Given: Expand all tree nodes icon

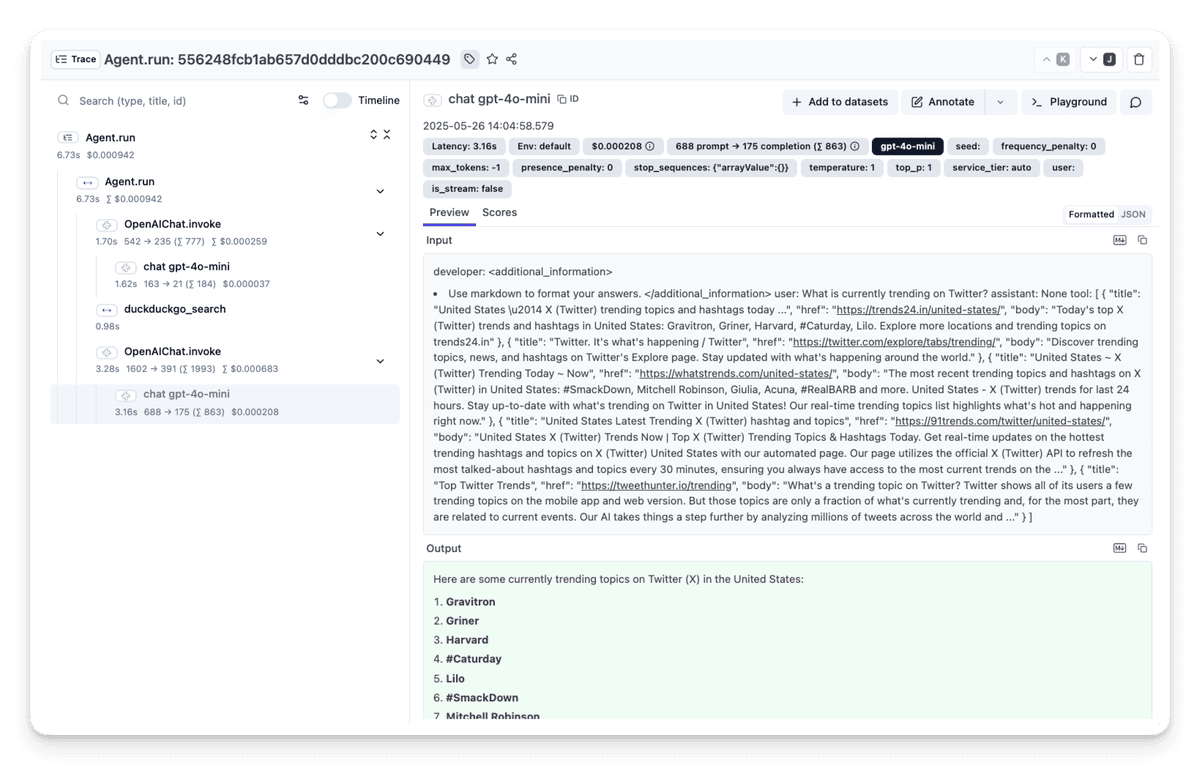Looking at the screenshot, I should click(x=374, y=134).
